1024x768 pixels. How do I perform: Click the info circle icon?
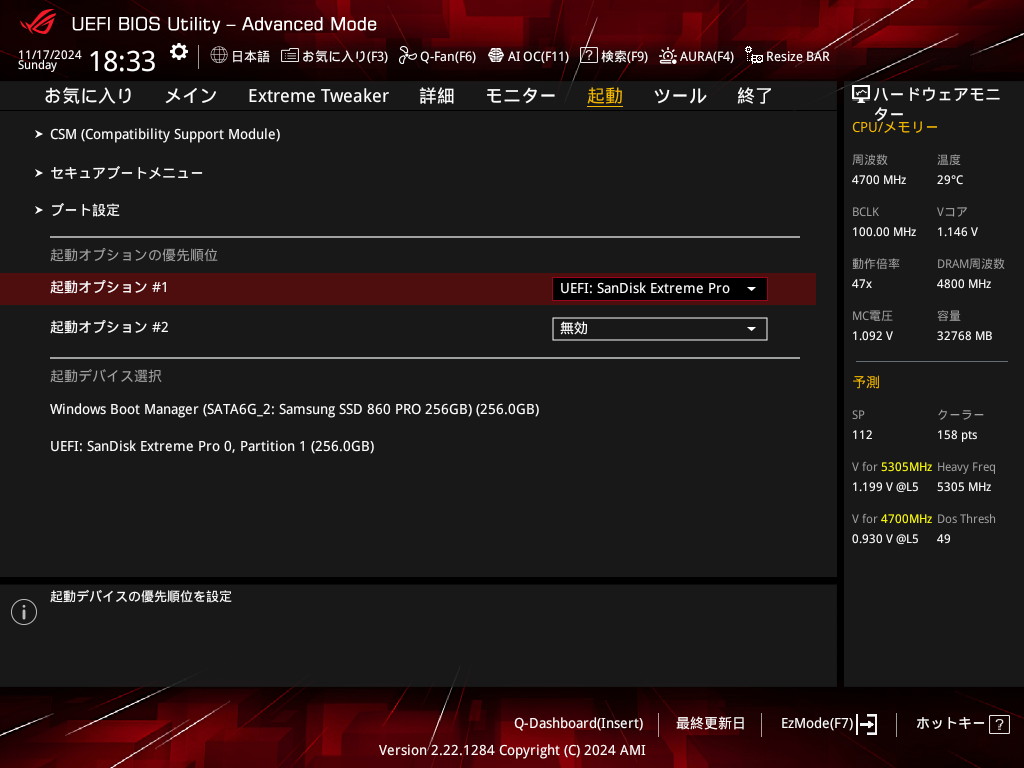point(24,612)
